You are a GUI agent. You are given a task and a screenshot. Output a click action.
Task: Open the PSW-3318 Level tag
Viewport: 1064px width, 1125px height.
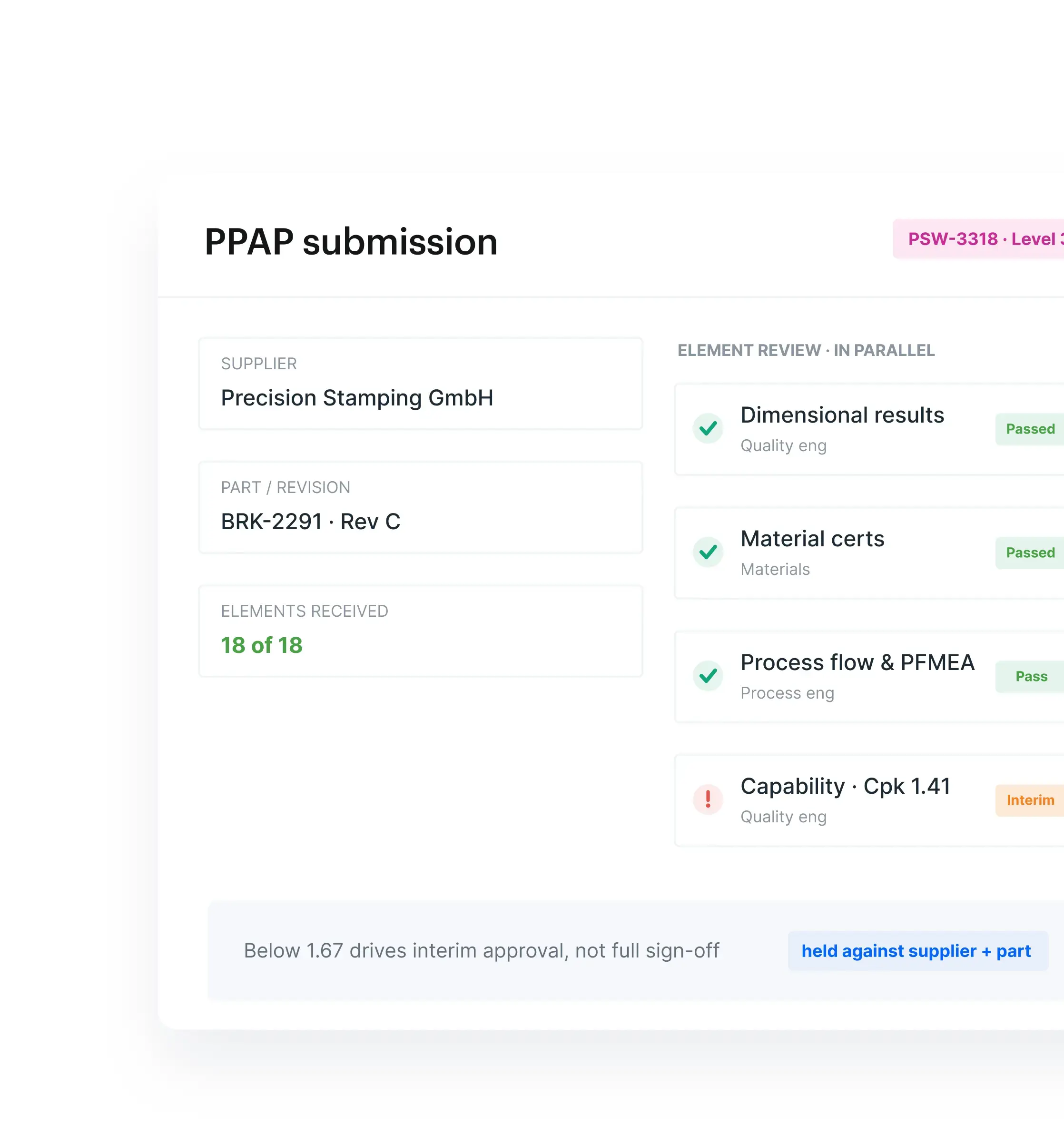click(x=979, y=239)
